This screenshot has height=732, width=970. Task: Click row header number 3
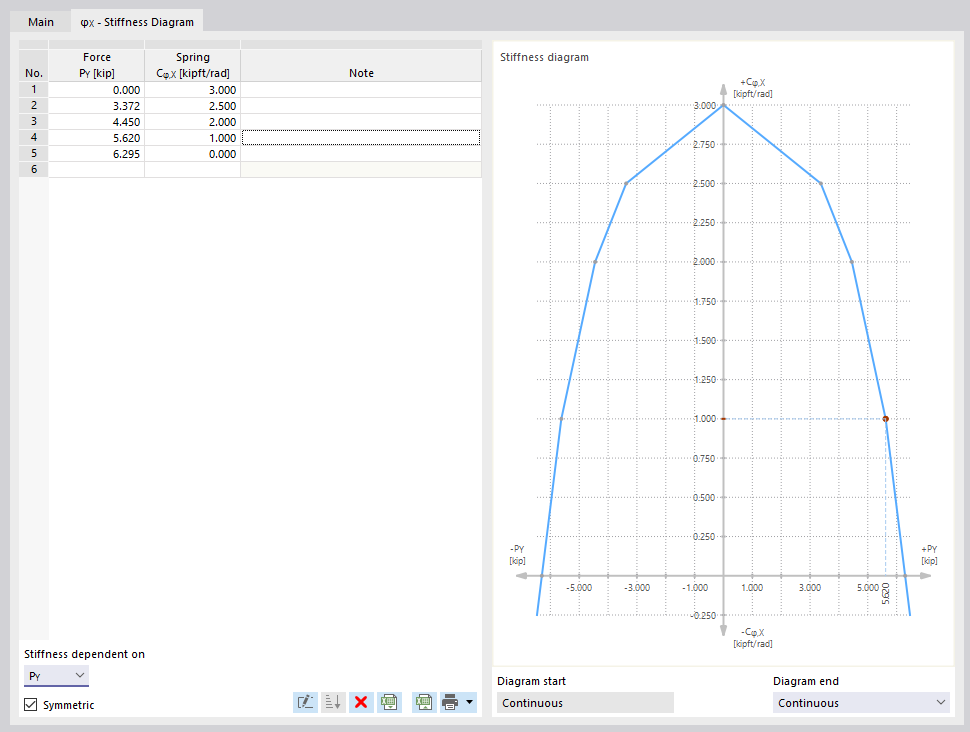pyautogui.click(x=33, y=122)
